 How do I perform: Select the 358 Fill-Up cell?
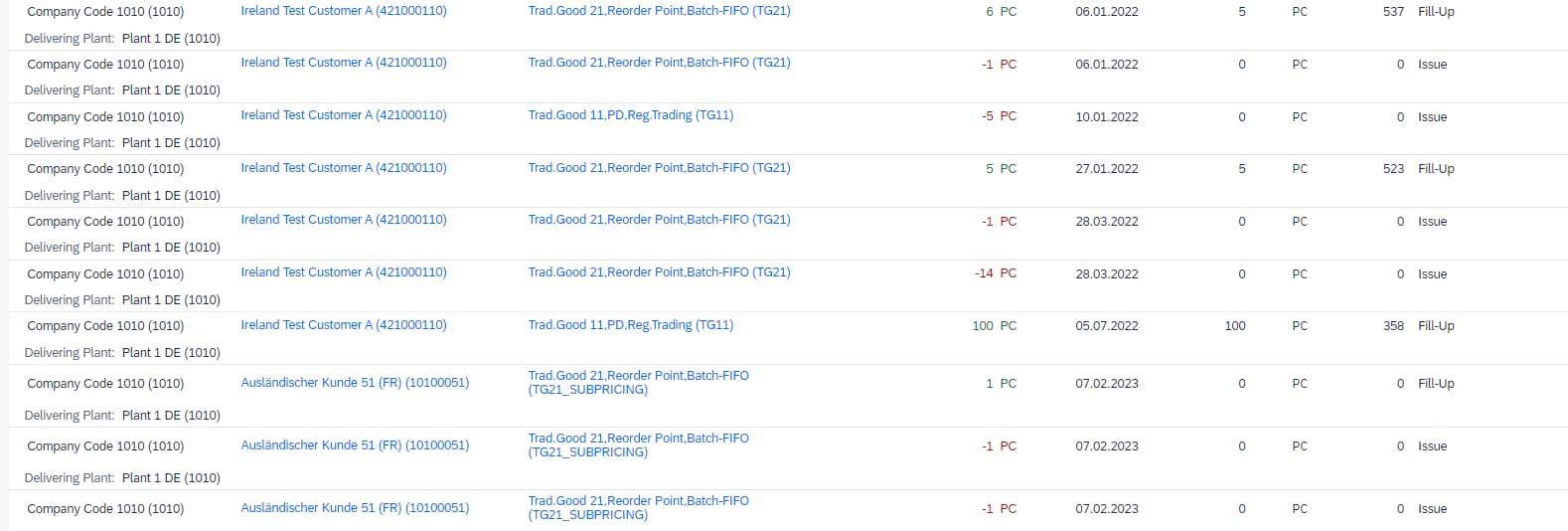coord(1418,326)
